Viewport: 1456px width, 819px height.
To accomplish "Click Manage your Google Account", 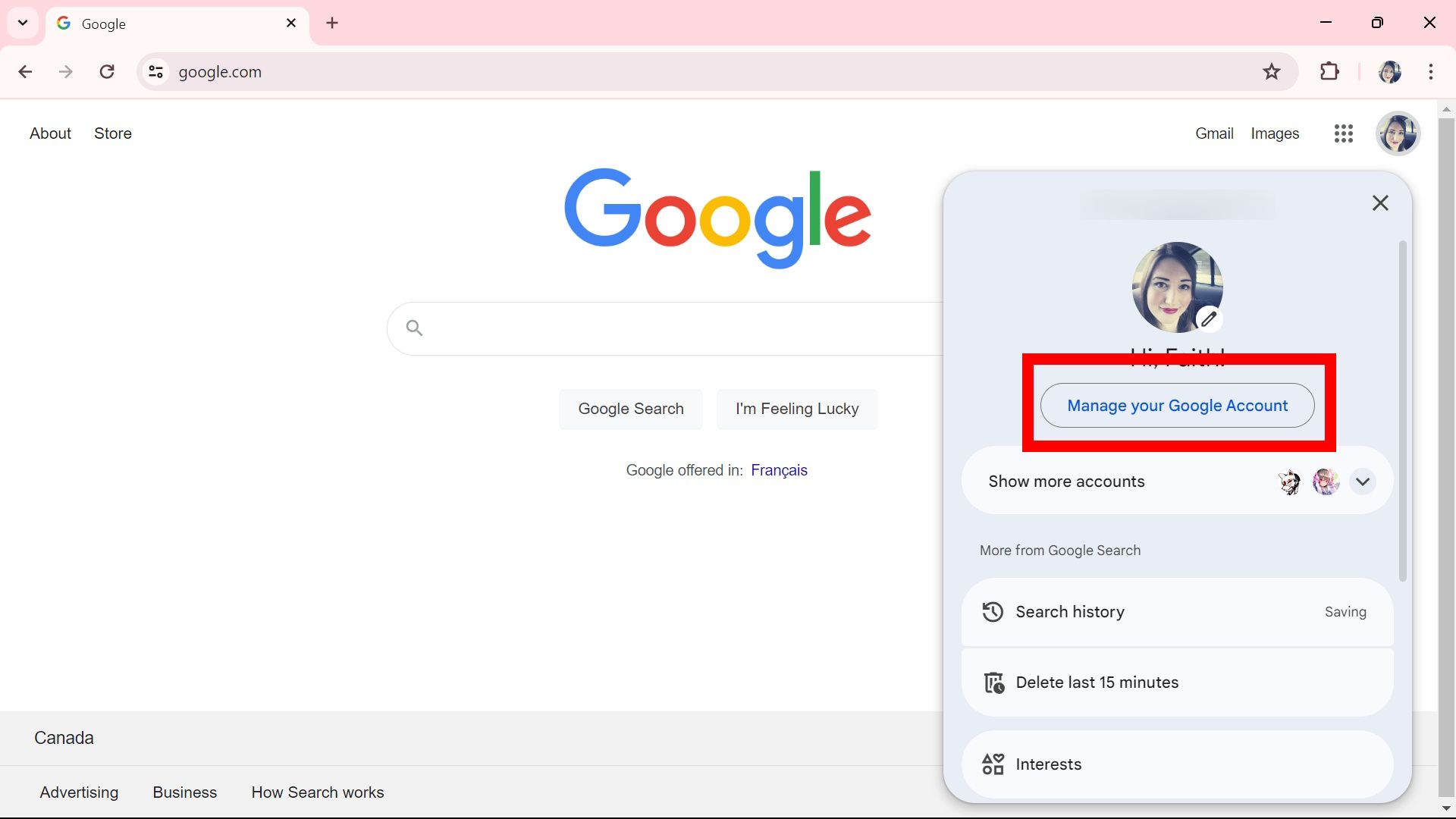I will click(1177, 406).
